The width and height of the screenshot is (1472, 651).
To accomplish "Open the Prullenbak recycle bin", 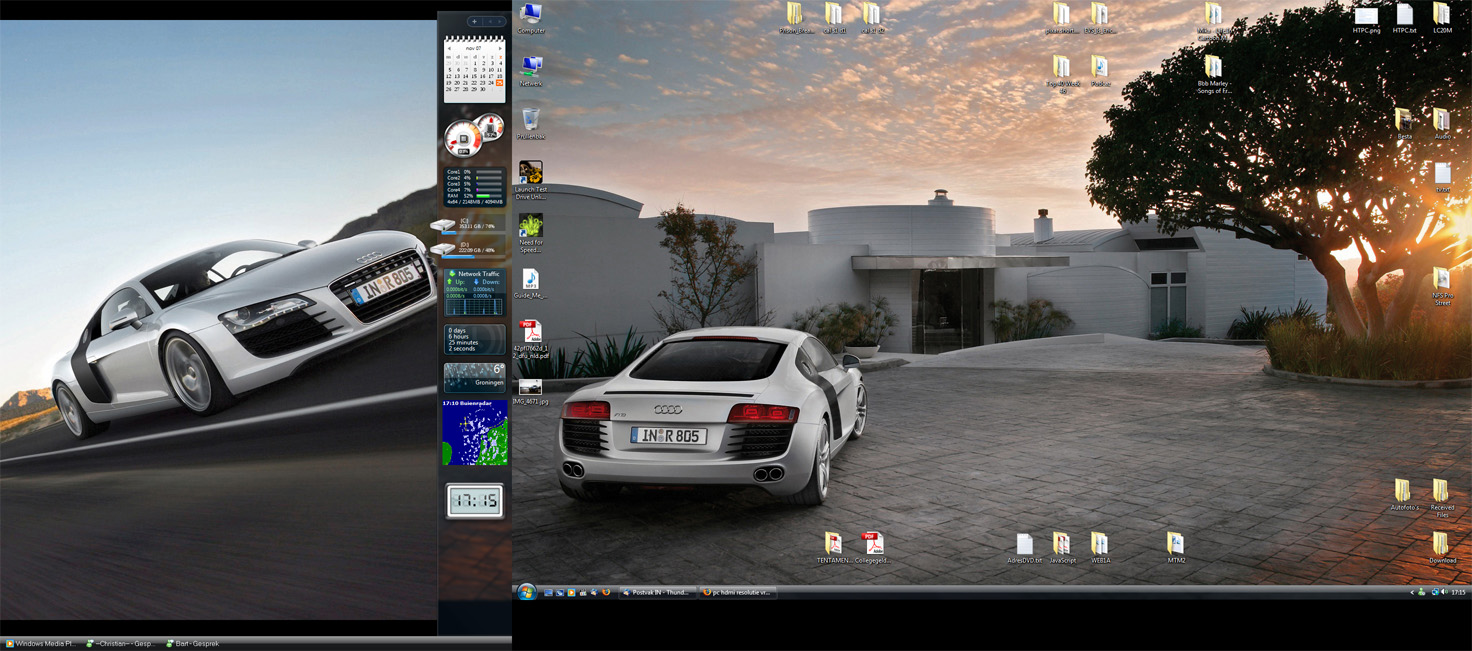I will click(x=531, y=124).
